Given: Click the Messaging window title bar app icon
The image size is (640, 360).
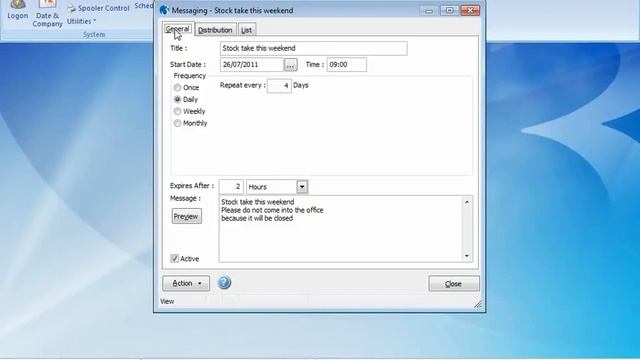Looking at the screenshot, I should point(164,10).
